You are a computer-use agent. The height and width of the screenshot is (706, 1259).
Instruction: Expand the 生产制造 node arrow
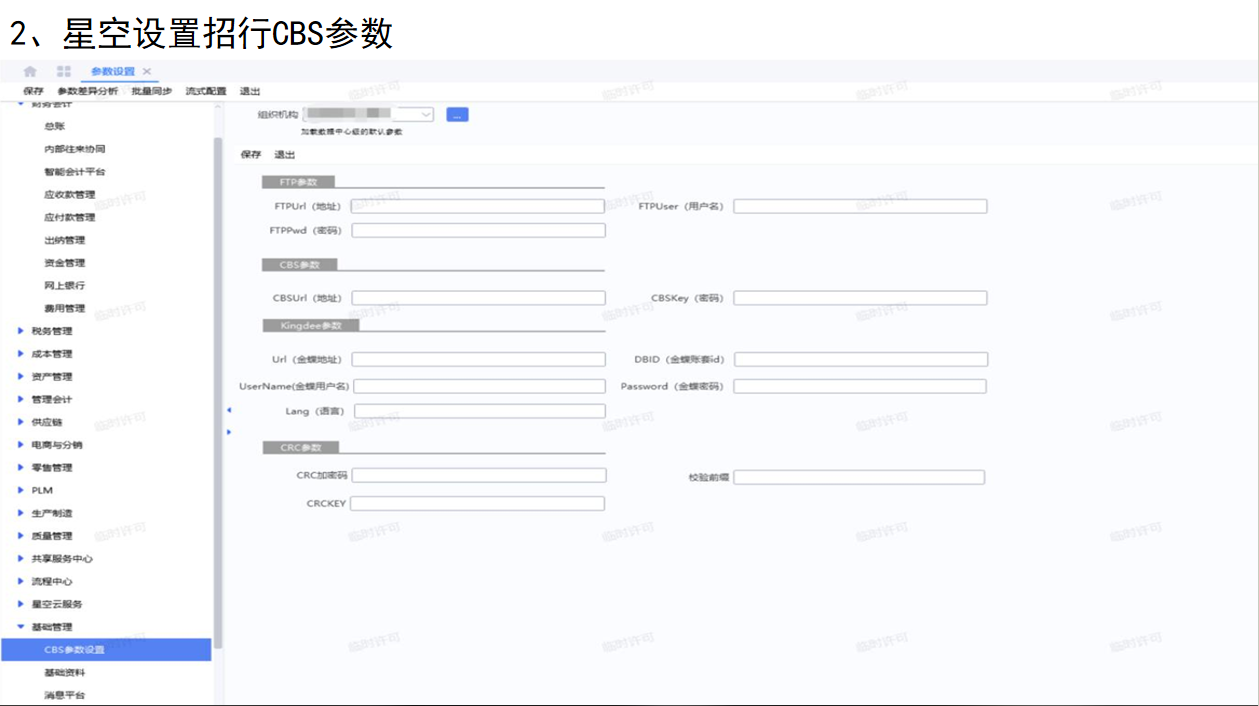point(21,513)
